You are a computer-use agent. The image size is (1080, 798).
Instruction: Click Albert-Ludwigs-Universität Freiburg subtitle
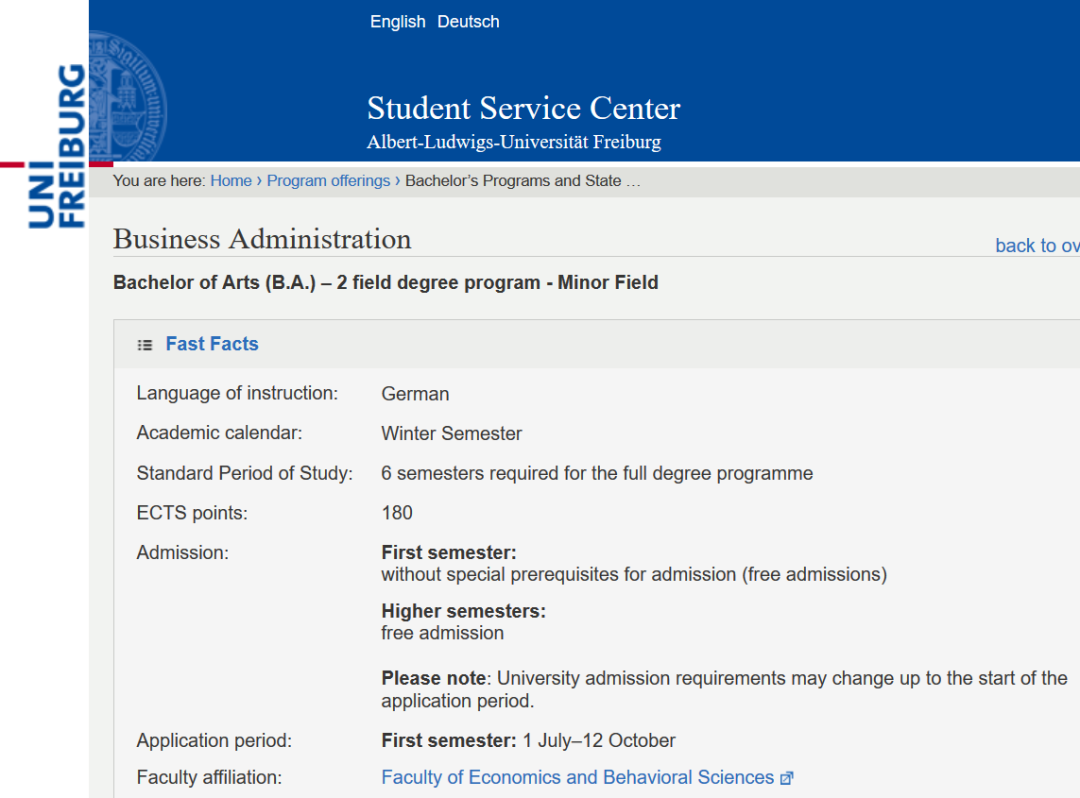[514, 142]
